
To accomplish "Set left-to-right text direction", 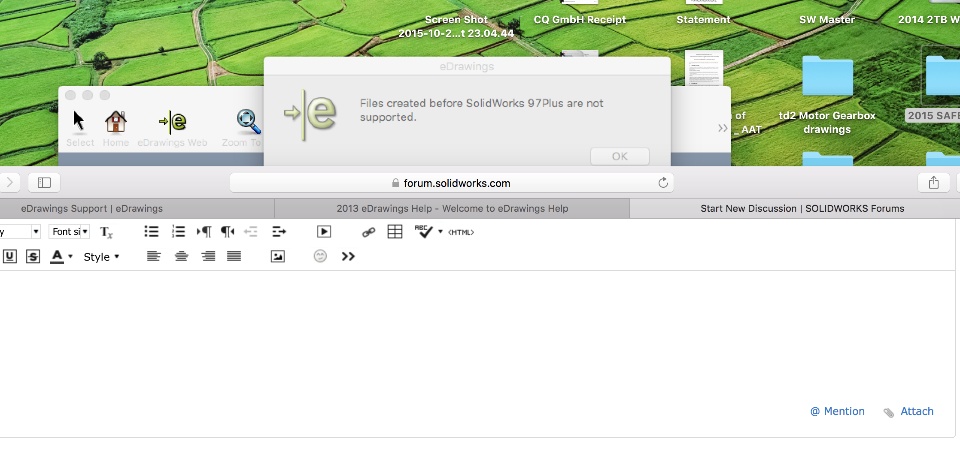I will [204, 231].
